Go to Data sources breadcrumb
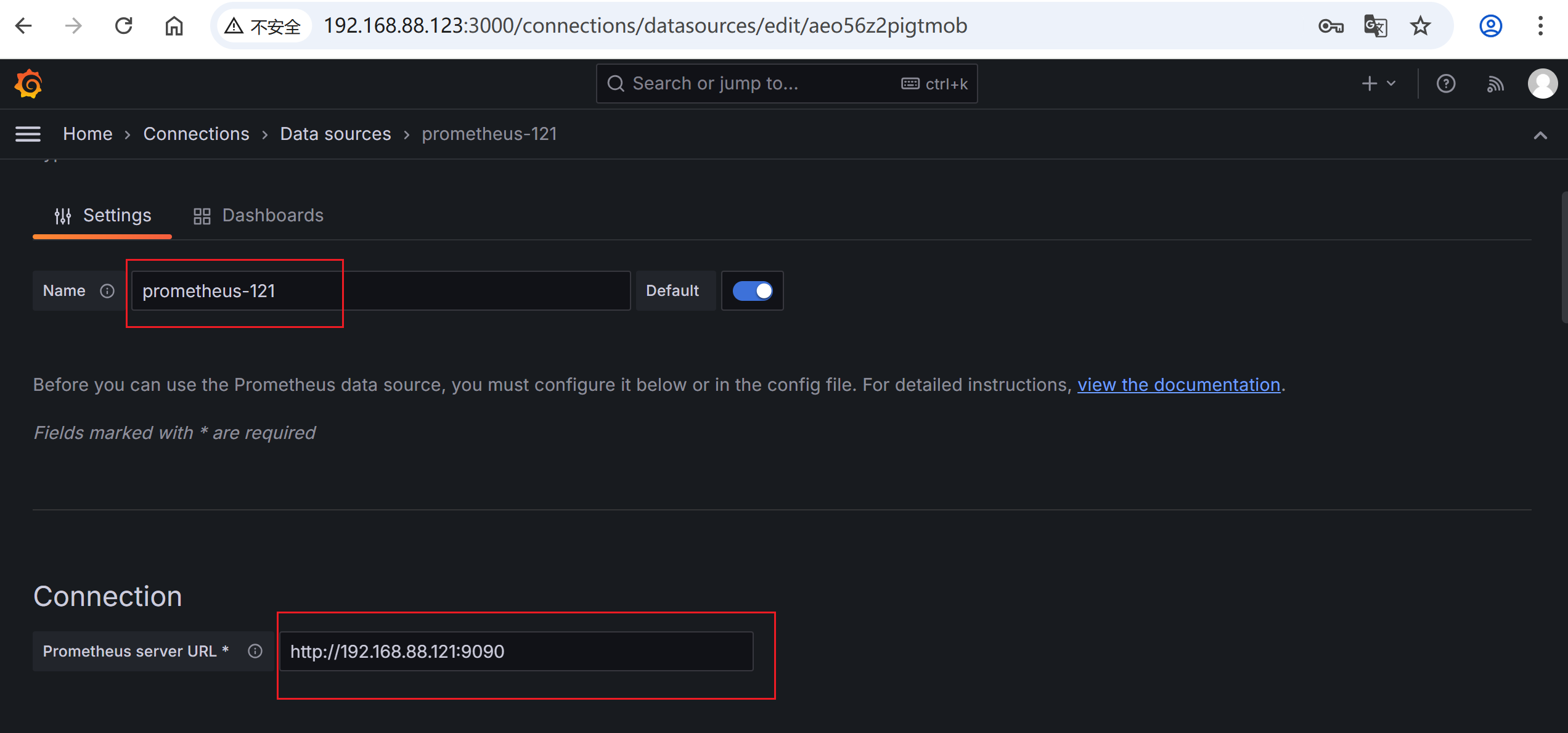Screen dimensions: 1568x733 (335, 134)
